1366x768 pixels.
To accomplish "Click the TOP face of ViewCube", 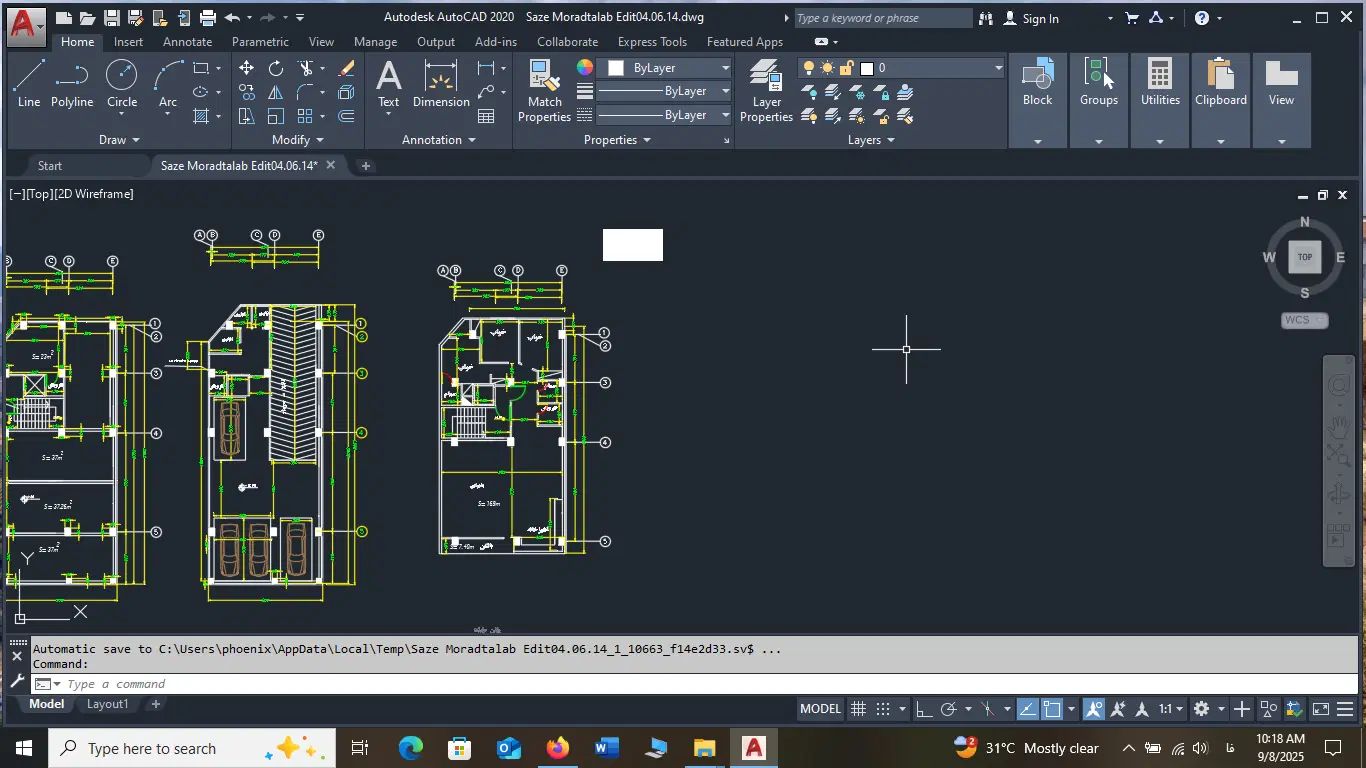I will 1304,257.
